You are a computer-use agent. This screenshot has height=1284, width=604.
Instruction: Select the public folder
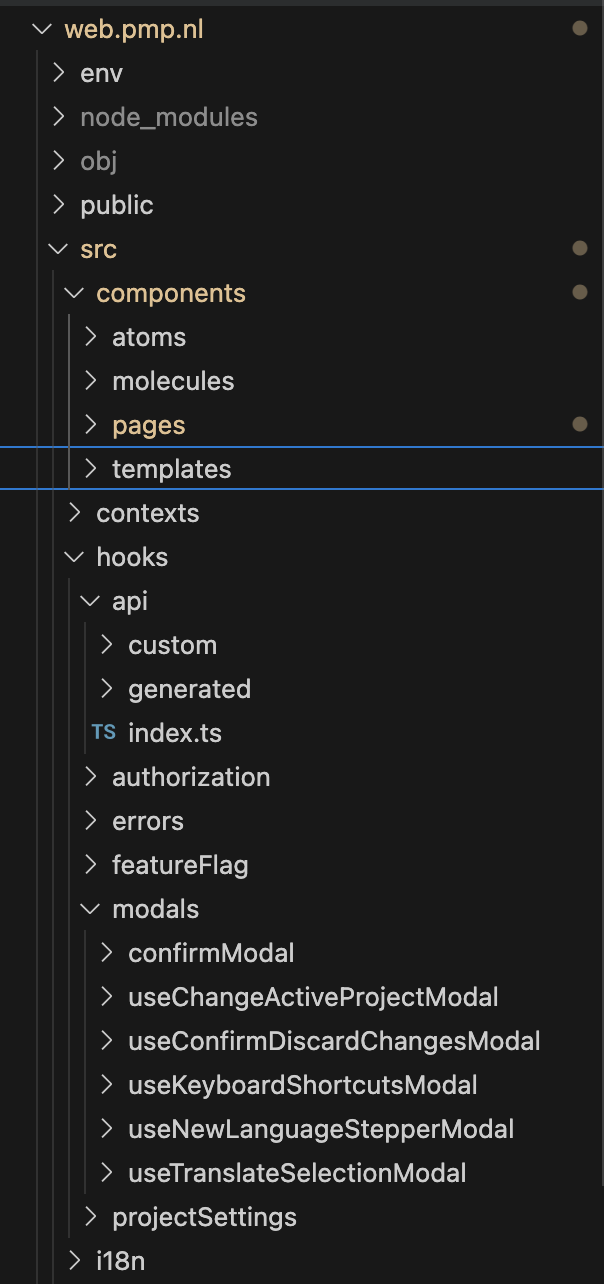[x=117, y=205]
